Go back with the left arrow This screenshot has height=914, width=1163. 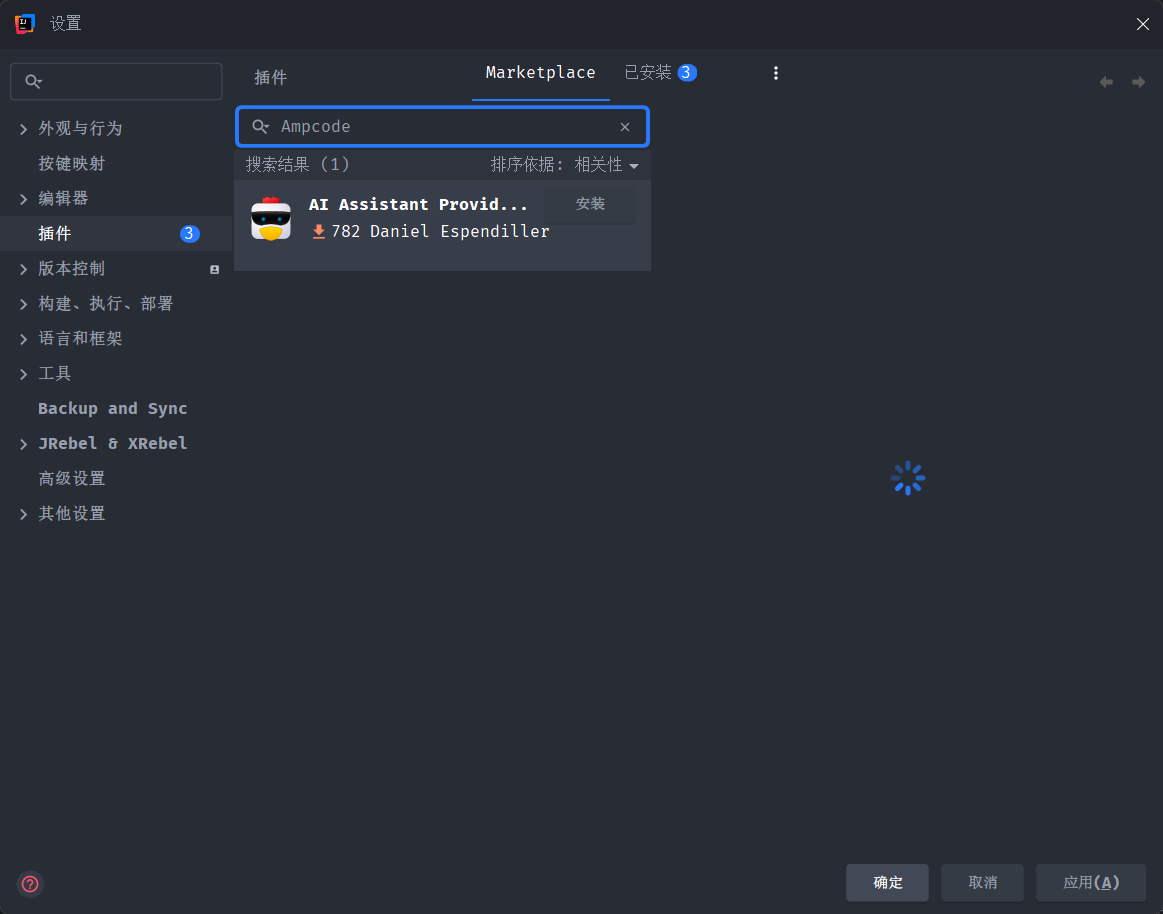(1106, 82)
